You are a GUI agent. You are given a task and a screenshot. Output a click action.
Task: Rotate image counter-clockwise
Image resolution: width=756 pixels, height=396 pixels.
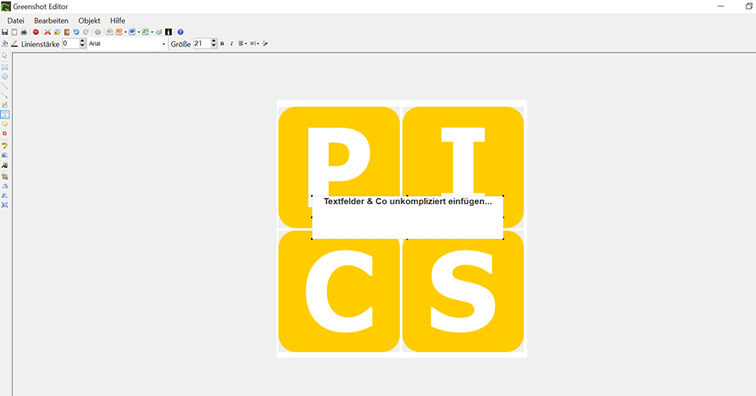pyautogui.click(x=5, y=195)
